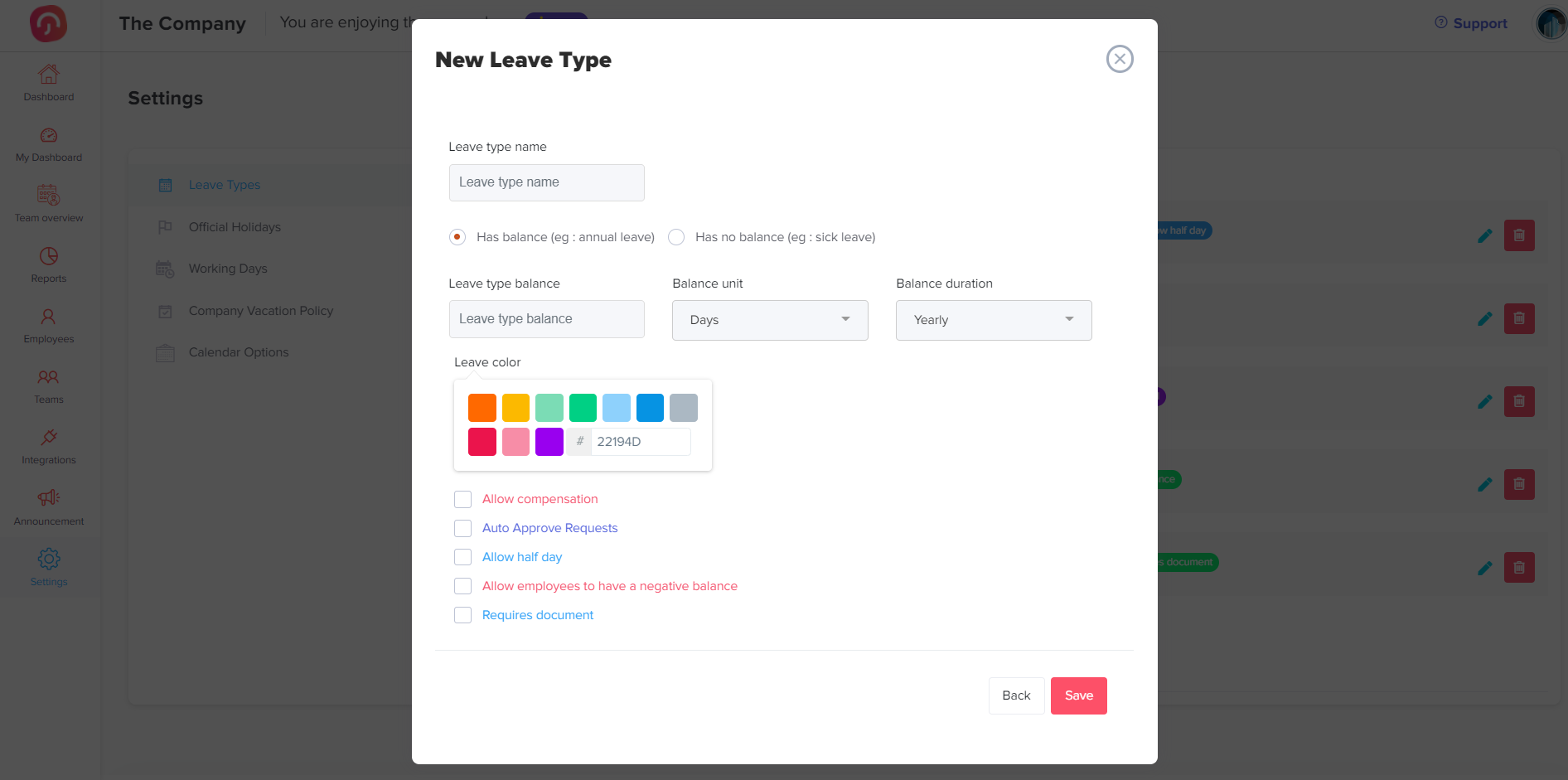Focus the Leave type name field
1568x780 pixels.
pyautogui.click(x=546, y=182)
